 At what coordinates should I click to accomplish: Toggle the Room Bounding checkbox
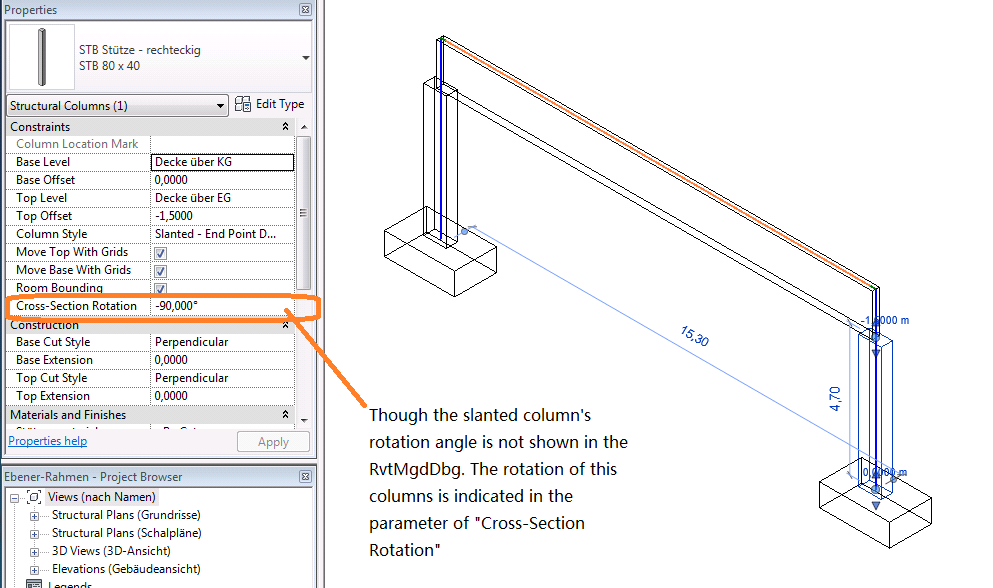(x=161, y=288)
